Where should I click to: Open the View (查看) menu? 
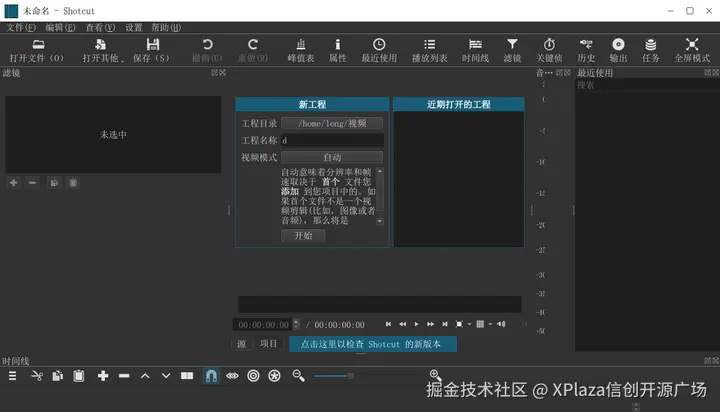[100, 28]
